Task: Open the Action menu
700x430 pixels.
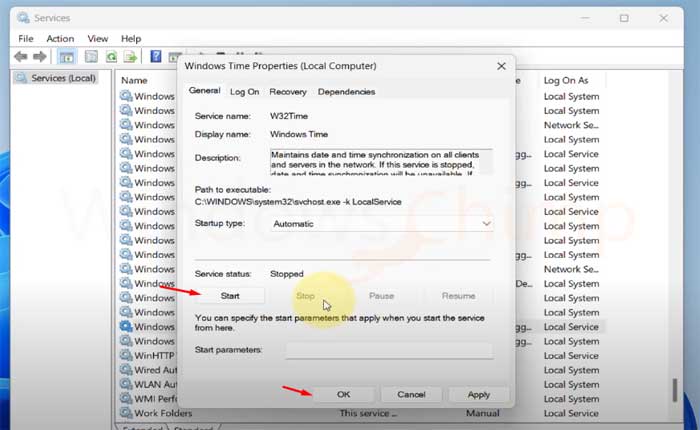Action: 60,39
